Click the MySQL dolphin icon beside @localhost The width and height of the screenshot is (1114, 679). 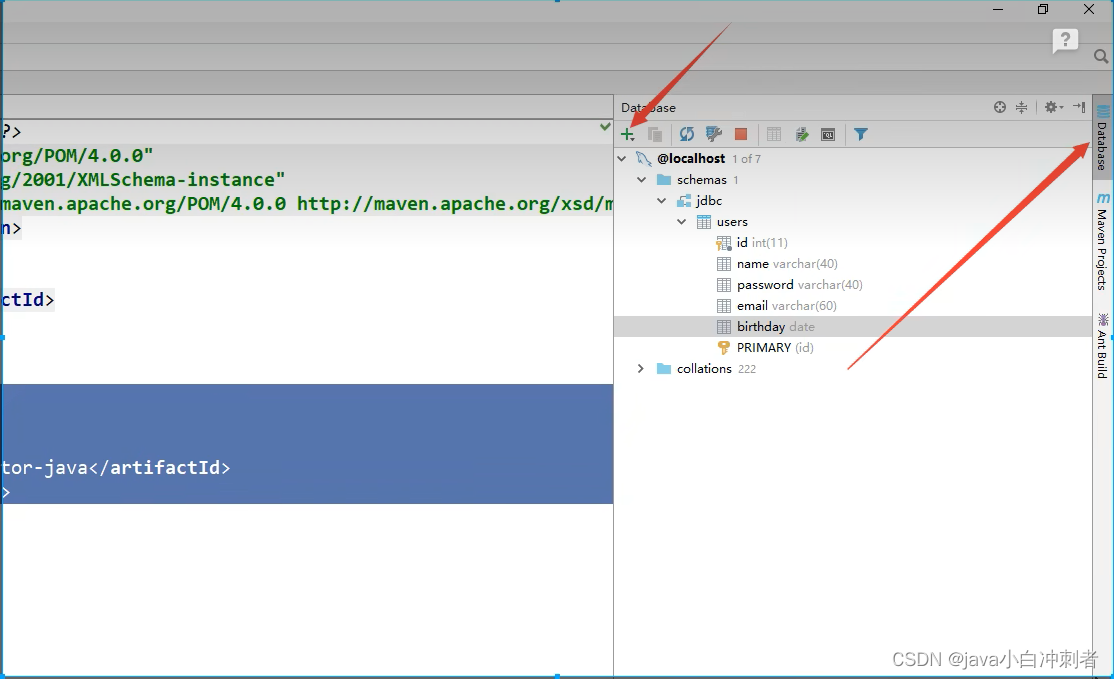pyautogui.click(x=644, y=158)
